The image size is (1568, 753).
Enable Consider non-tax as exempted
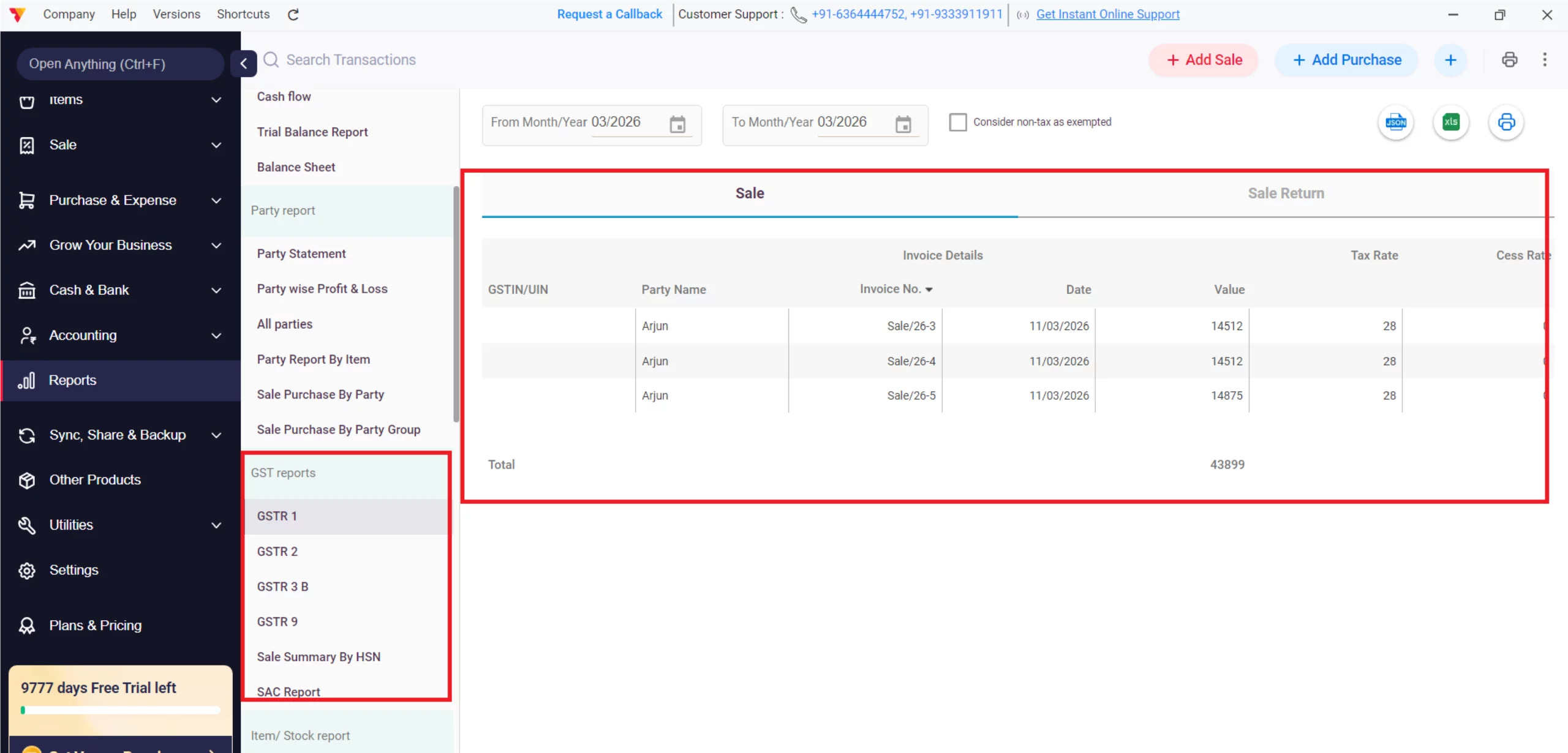(957, 122)
